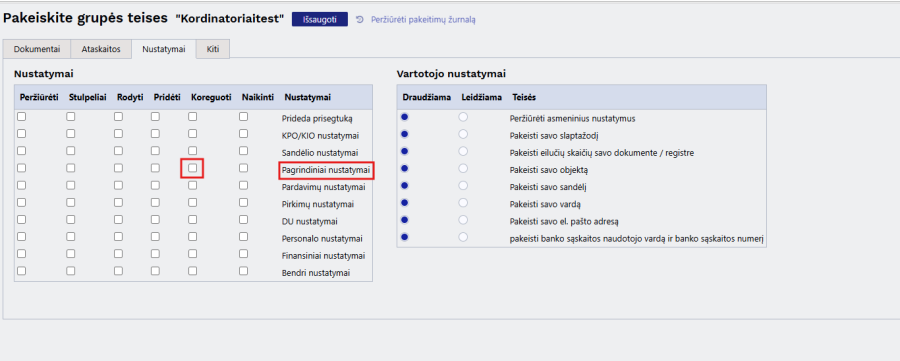Open the Kiti tab
This screenshot has width=900, height=361.
213,49
